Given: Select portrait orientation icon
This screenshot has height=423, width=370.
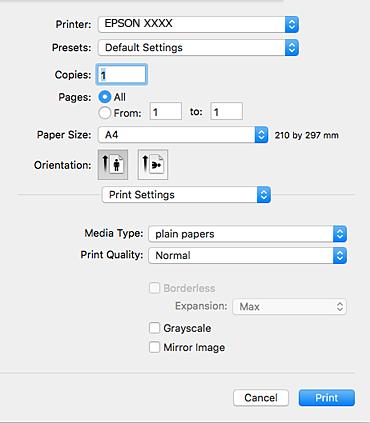Looking at the screenshot, I should [x=113, y=164].
